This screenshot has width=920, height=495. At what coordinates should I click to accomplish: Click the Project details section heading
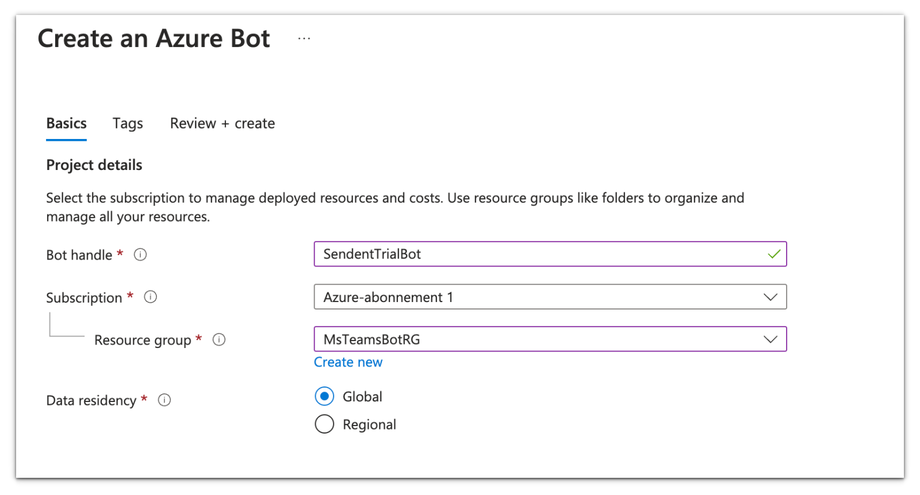pos(94,165)
